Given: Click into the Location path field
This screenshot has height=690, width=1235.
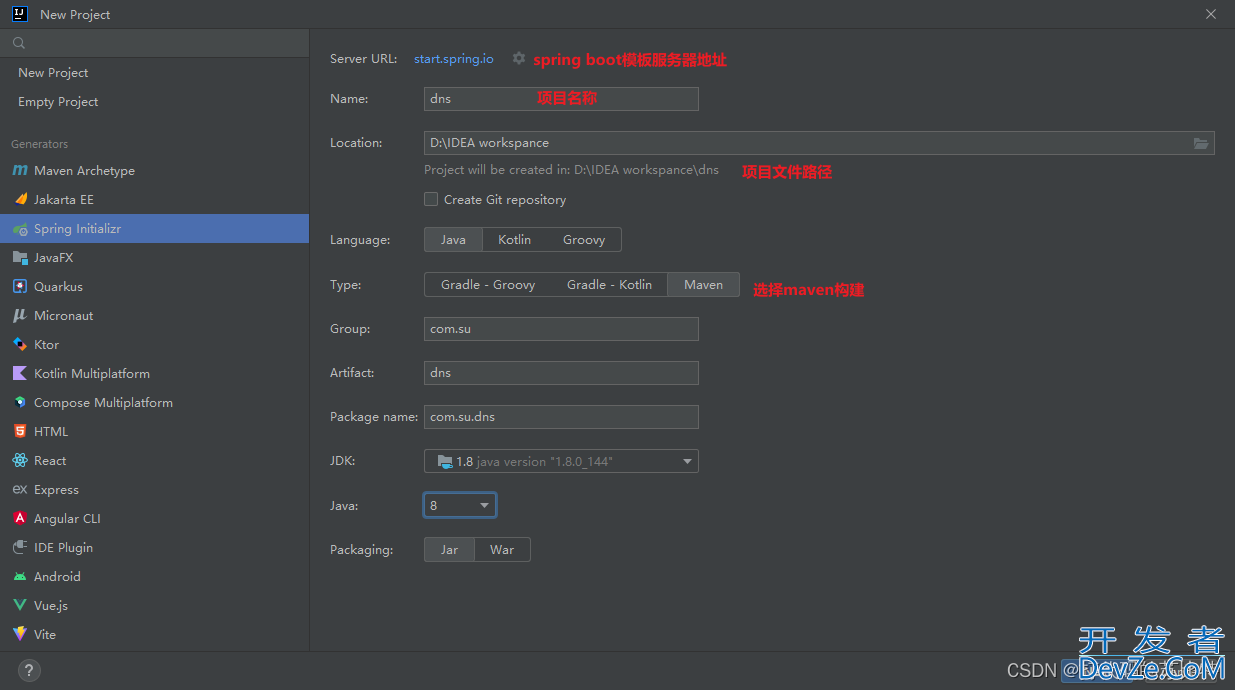Looking at the screenshot, I should (819, 143).
